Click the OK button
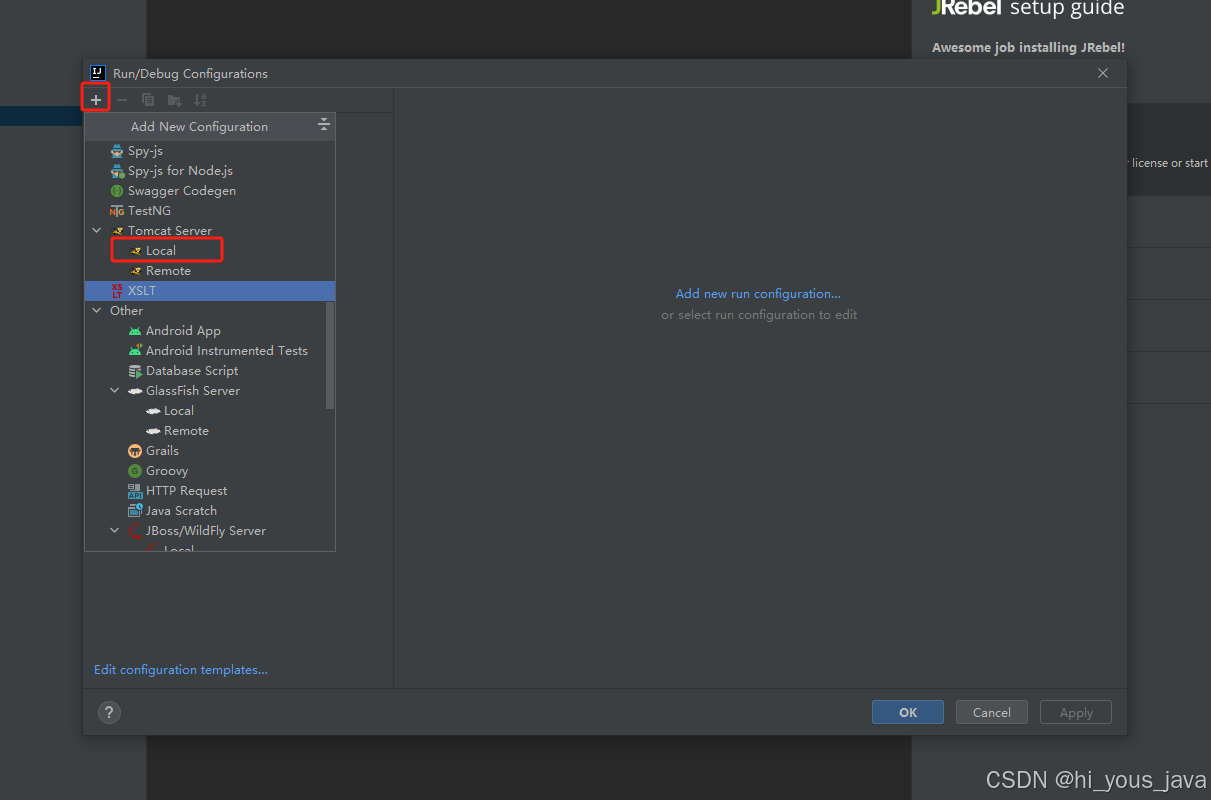The image size is (1211, 800). tap(908, 712)
